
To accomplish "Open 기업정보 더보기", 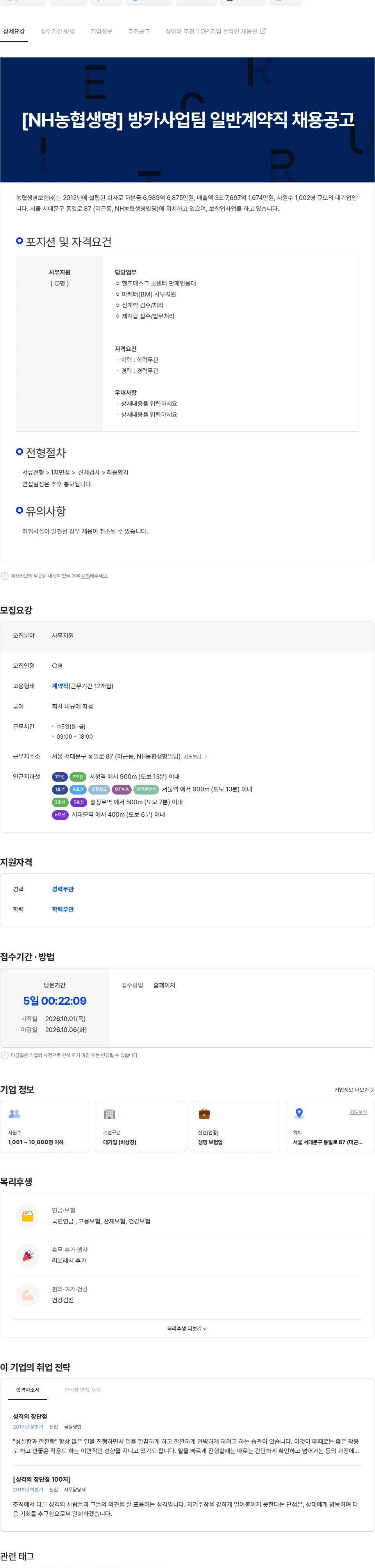I will [354, 1090].
